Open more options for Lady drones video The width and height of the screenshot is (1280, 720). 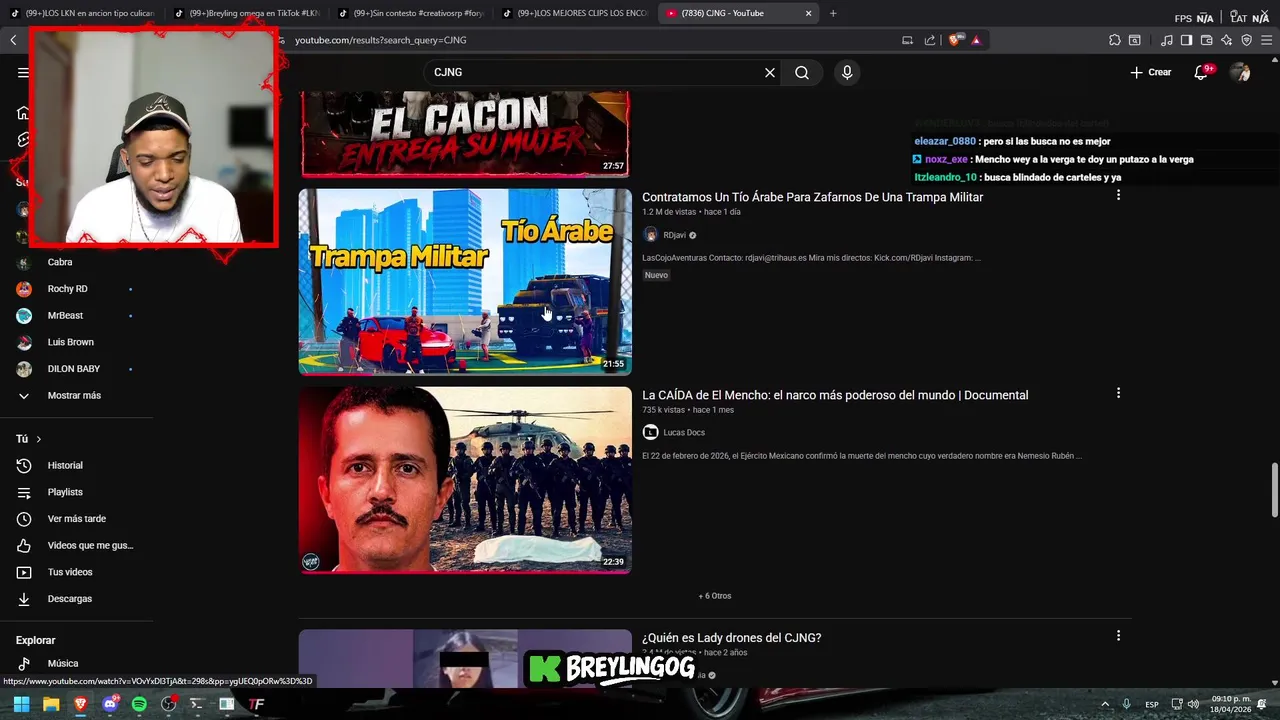click(1118, 636)
